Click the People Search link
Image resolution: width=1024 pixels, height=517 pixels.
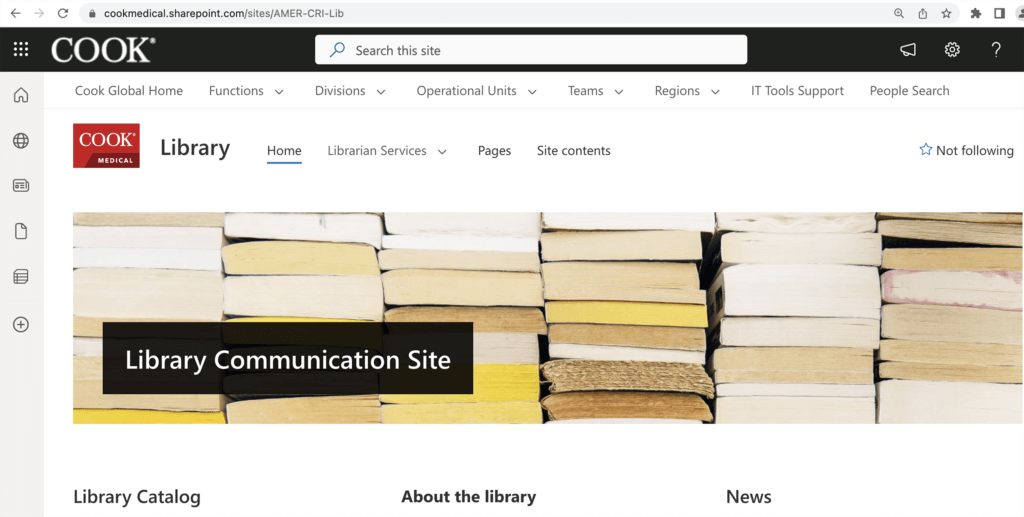tap(909, 91)
